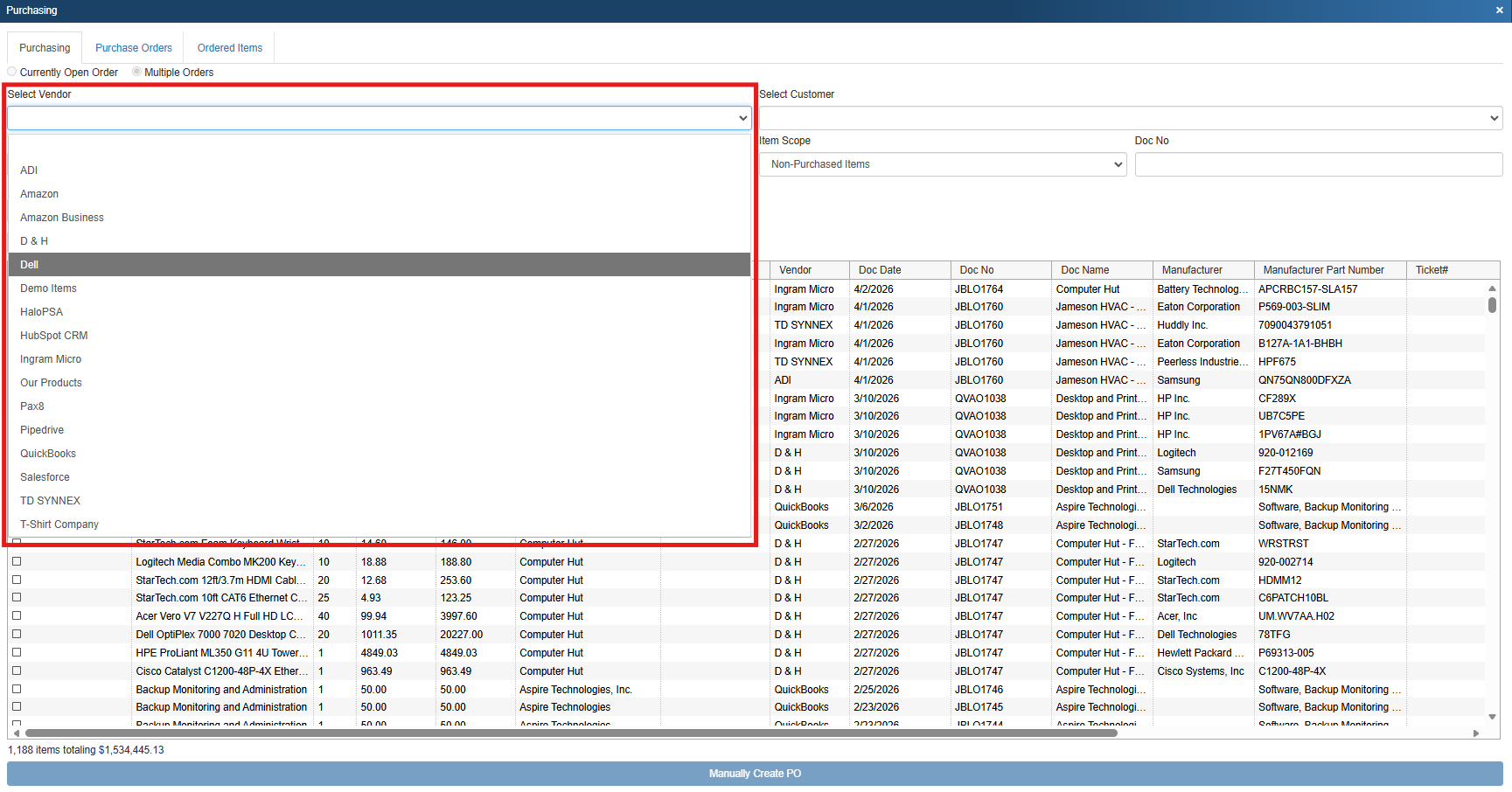Tick the Cisco Catalyst C1200-48P-4X row checkbox

click(17, 671)
